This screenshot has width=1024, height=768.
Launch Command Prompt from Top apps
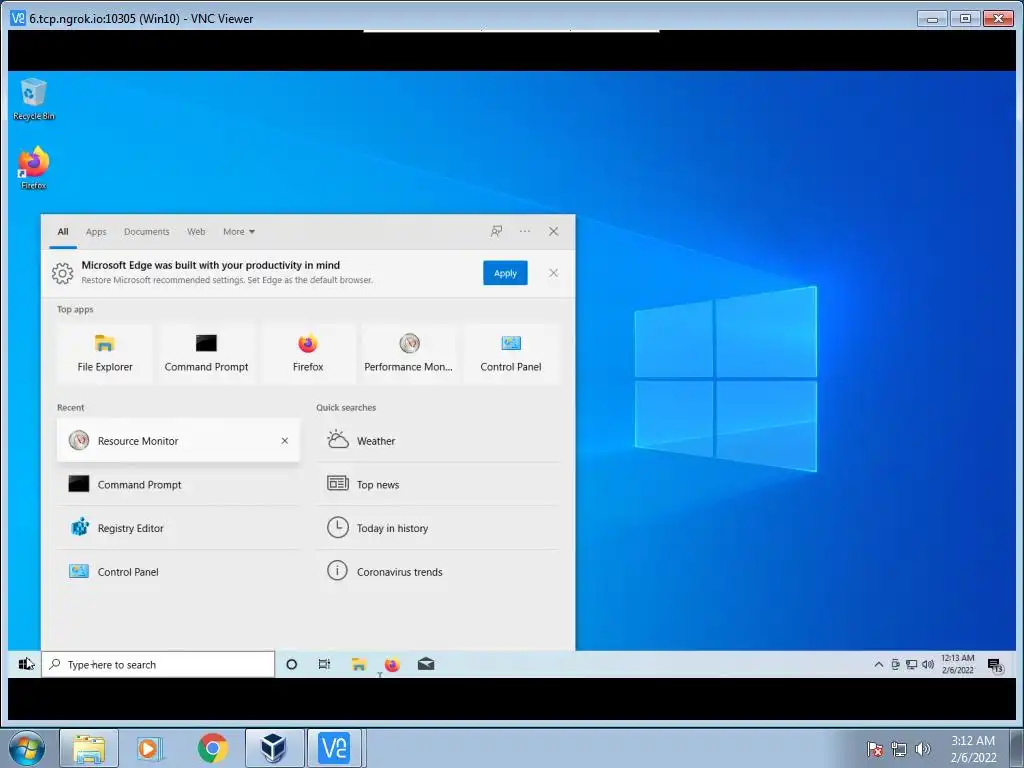(206, 353)
